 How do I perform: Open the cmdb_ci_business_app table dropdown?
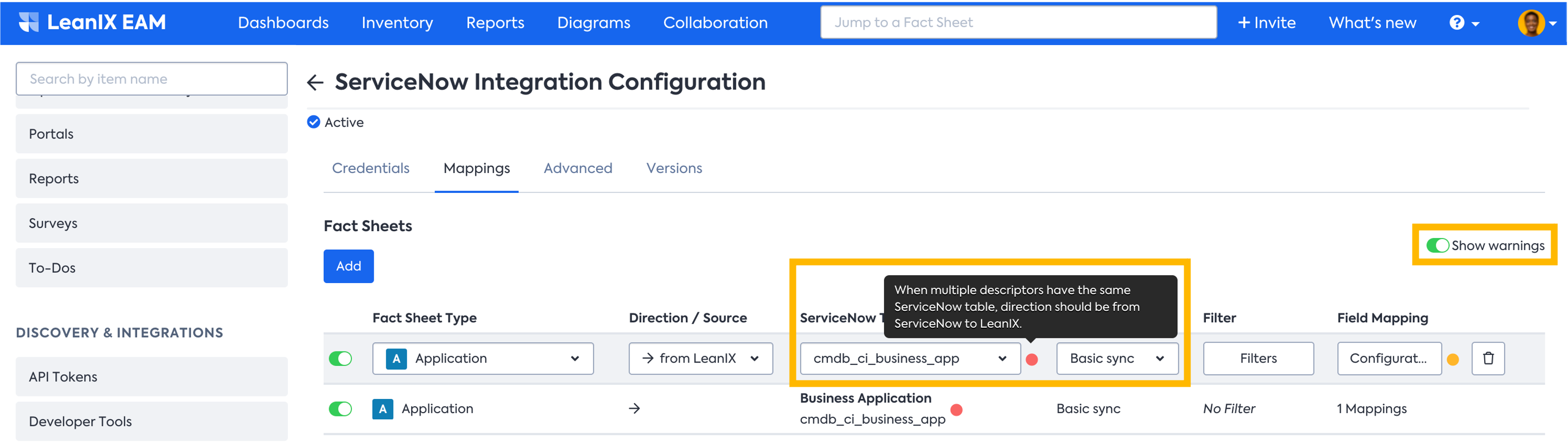(910, 358)
